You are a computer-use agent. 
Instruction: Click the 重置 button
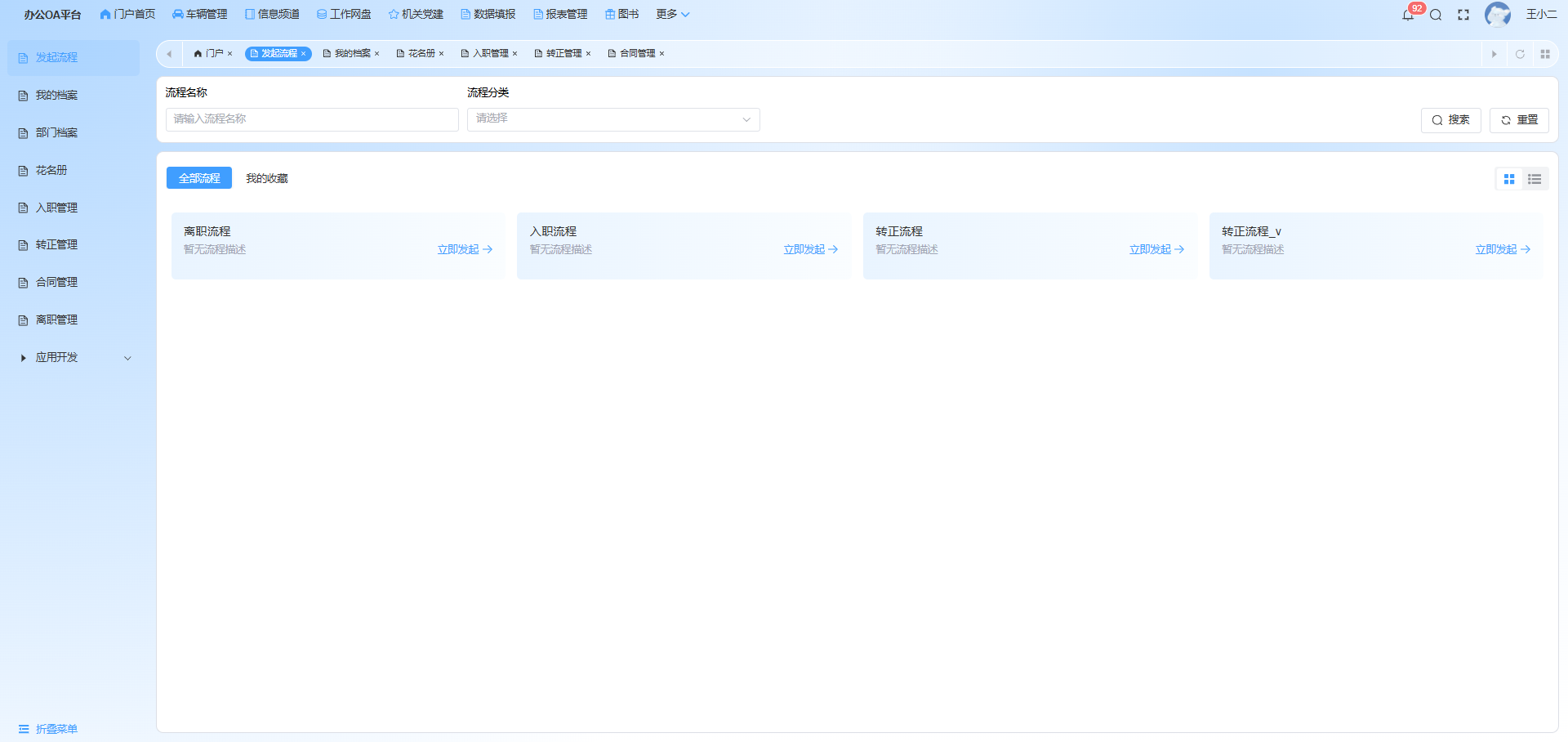1519,120
